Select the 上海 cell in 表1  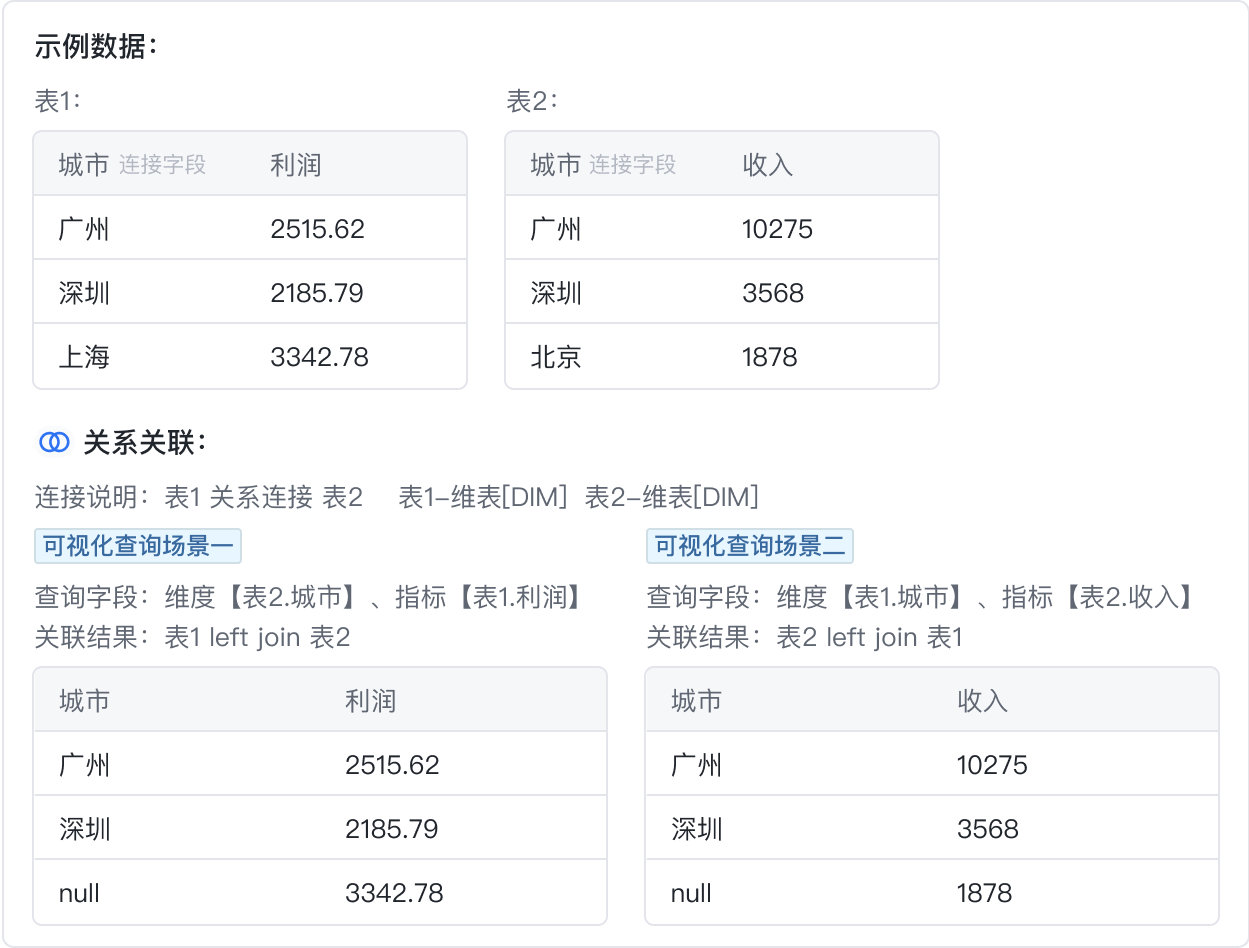[84, 357]
